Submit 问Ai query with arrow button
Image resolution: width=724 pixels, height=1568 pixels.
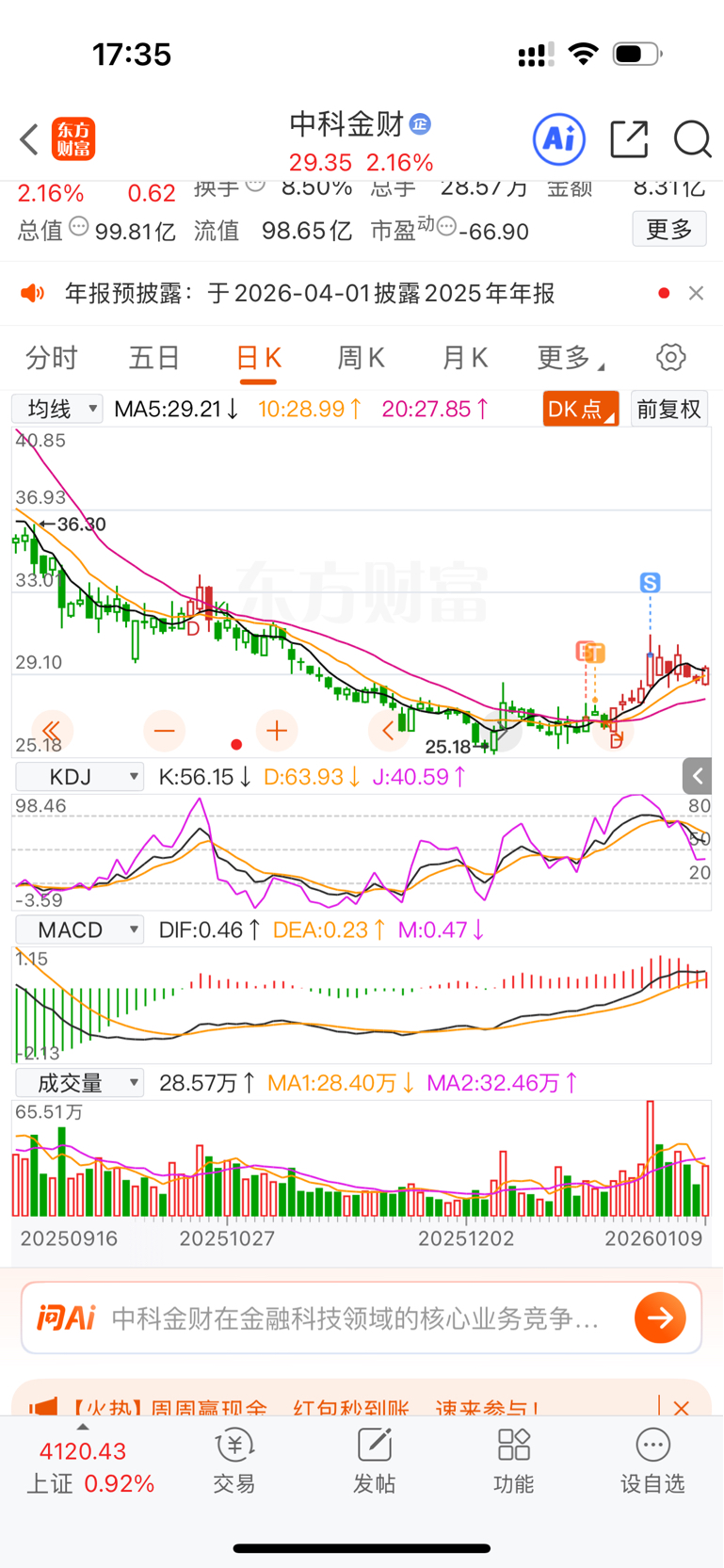tap(660, 1317)
